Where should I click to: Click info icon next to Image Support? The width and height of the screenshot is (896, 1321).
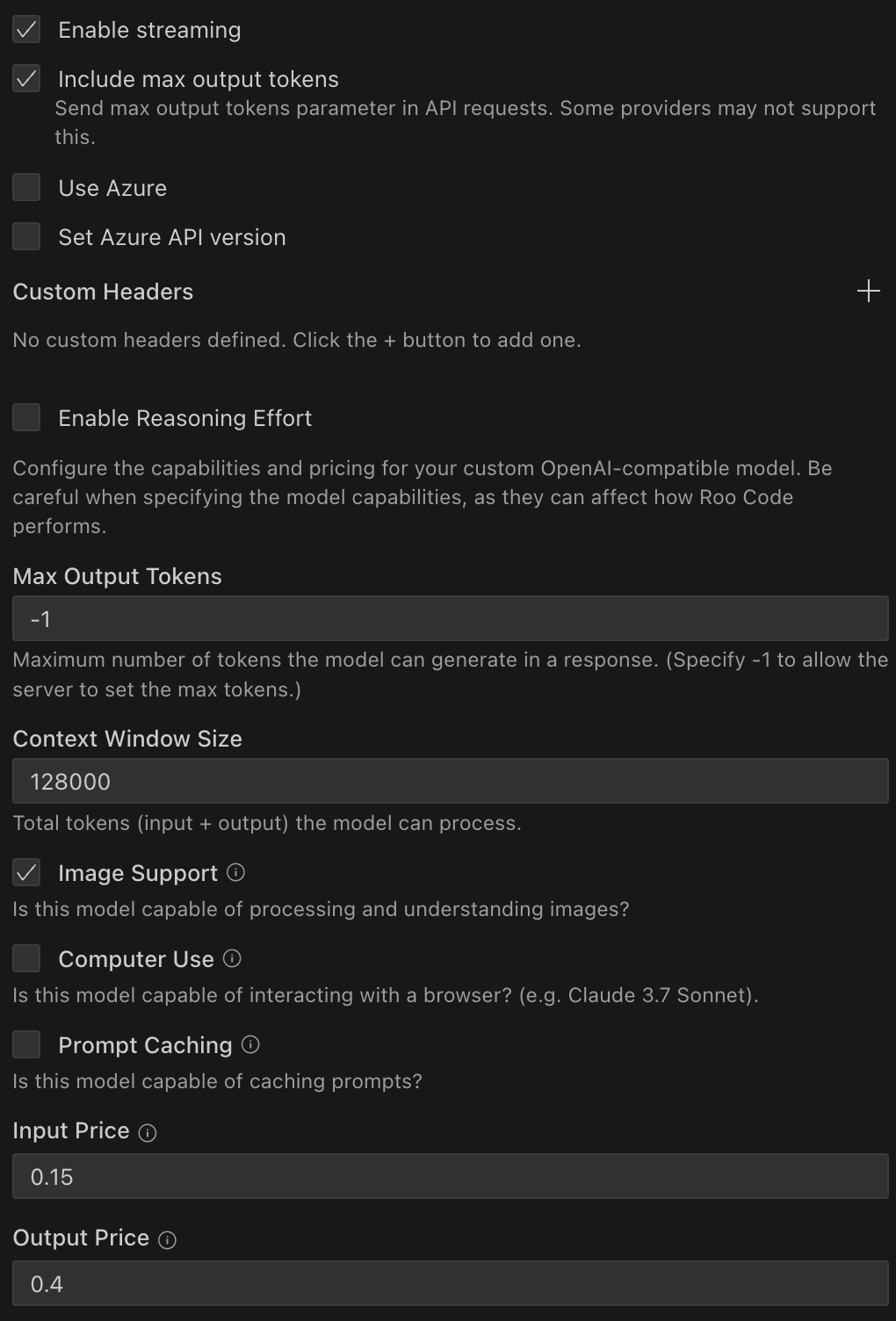[235, 872]
